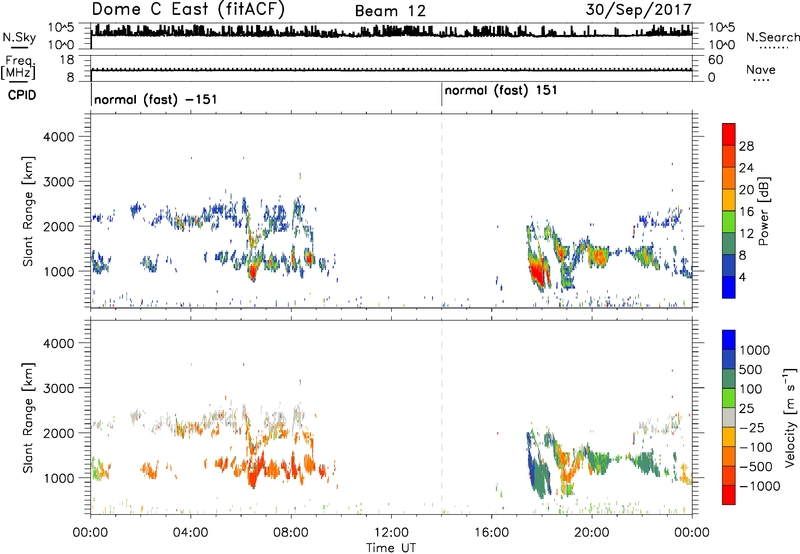Select the "N.Search" legend label
Image resolution: width=800 pixels, height=554 pixels.
tap(772, 37)
